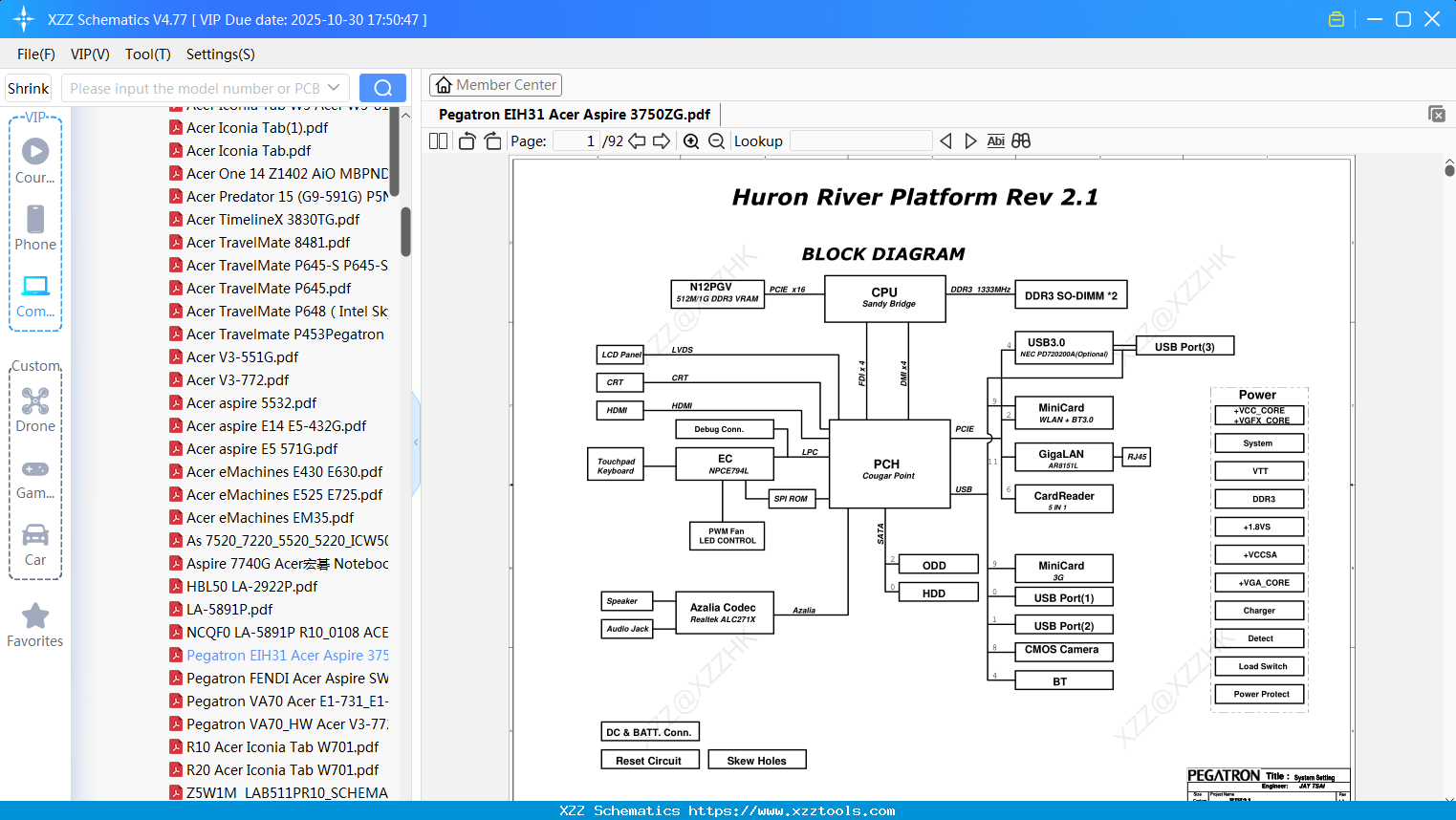Toggle the Shrink sidebar button

[29, 88]
